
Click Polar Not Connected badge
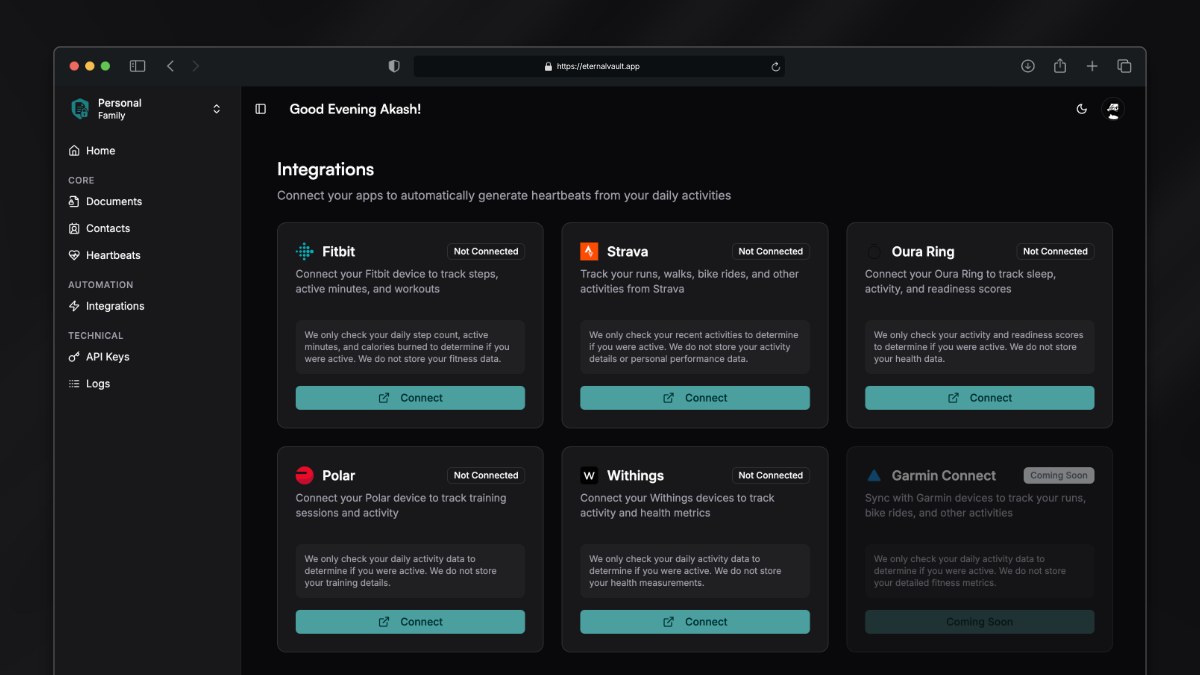[486, 476]
